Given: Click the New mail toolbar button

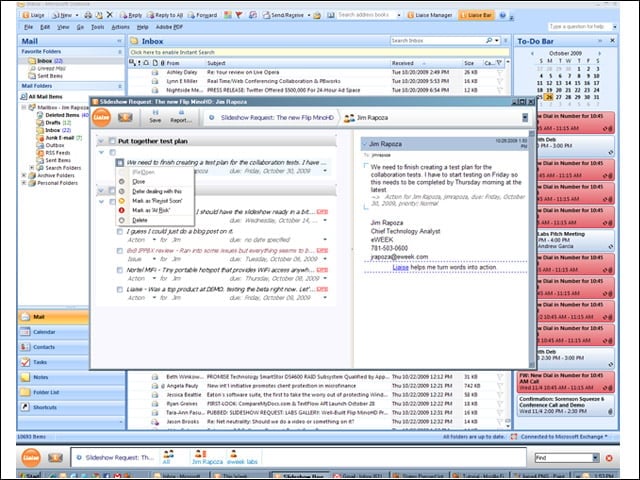Looking at the screenshot, I should [x=62, y=15].
